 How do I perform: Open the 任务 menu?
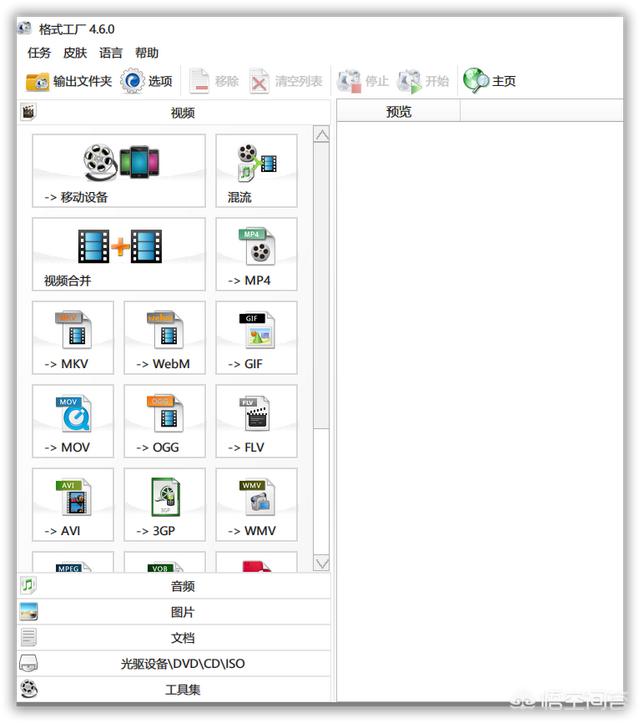[39, 53]
